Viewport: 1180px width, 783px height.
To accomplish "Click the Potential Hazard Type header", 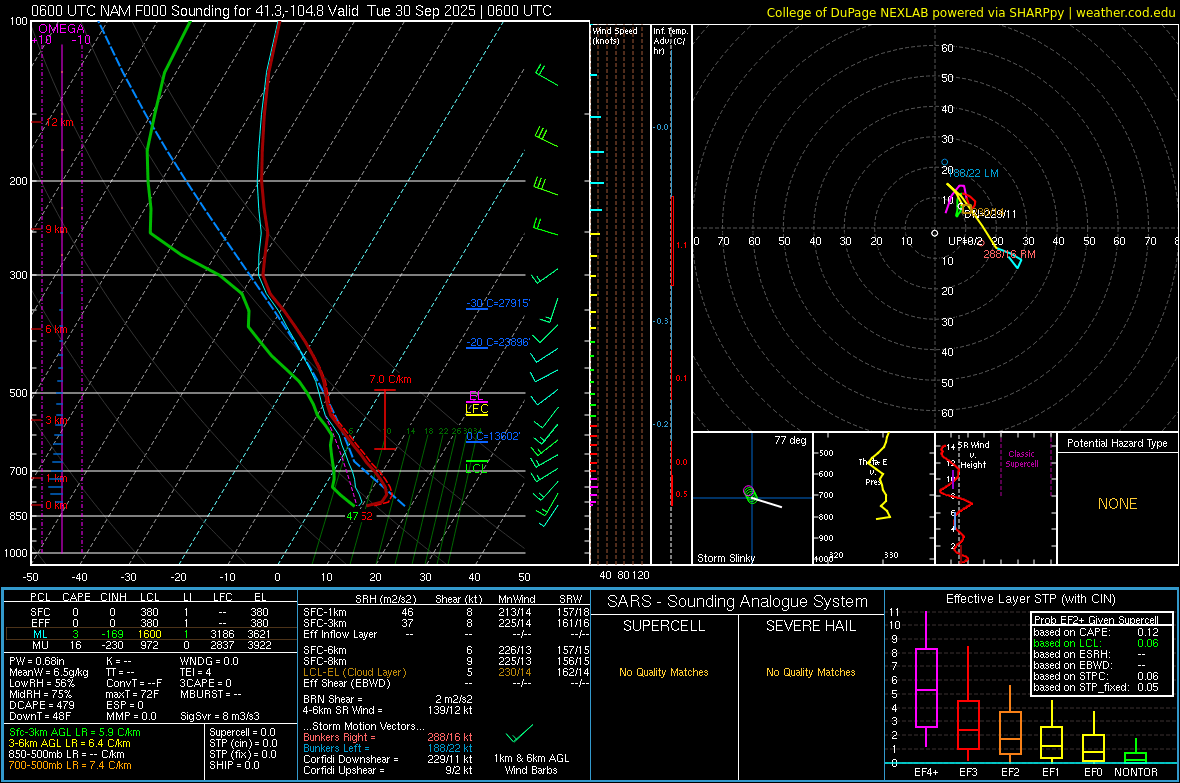I will (1118, 443).
